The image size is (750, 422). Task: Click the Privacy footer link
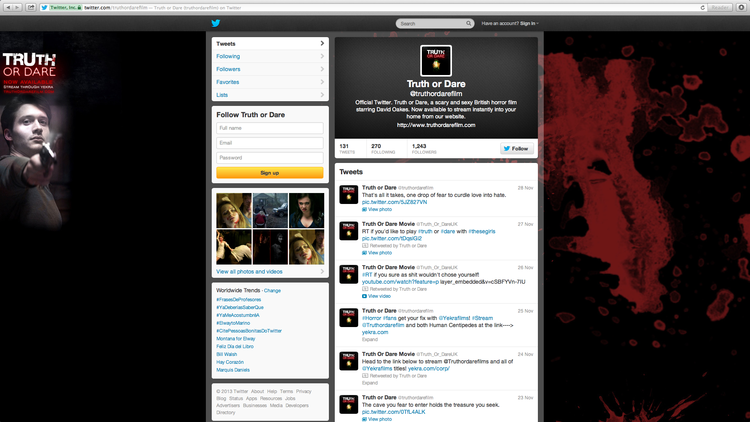pos(304,391)
